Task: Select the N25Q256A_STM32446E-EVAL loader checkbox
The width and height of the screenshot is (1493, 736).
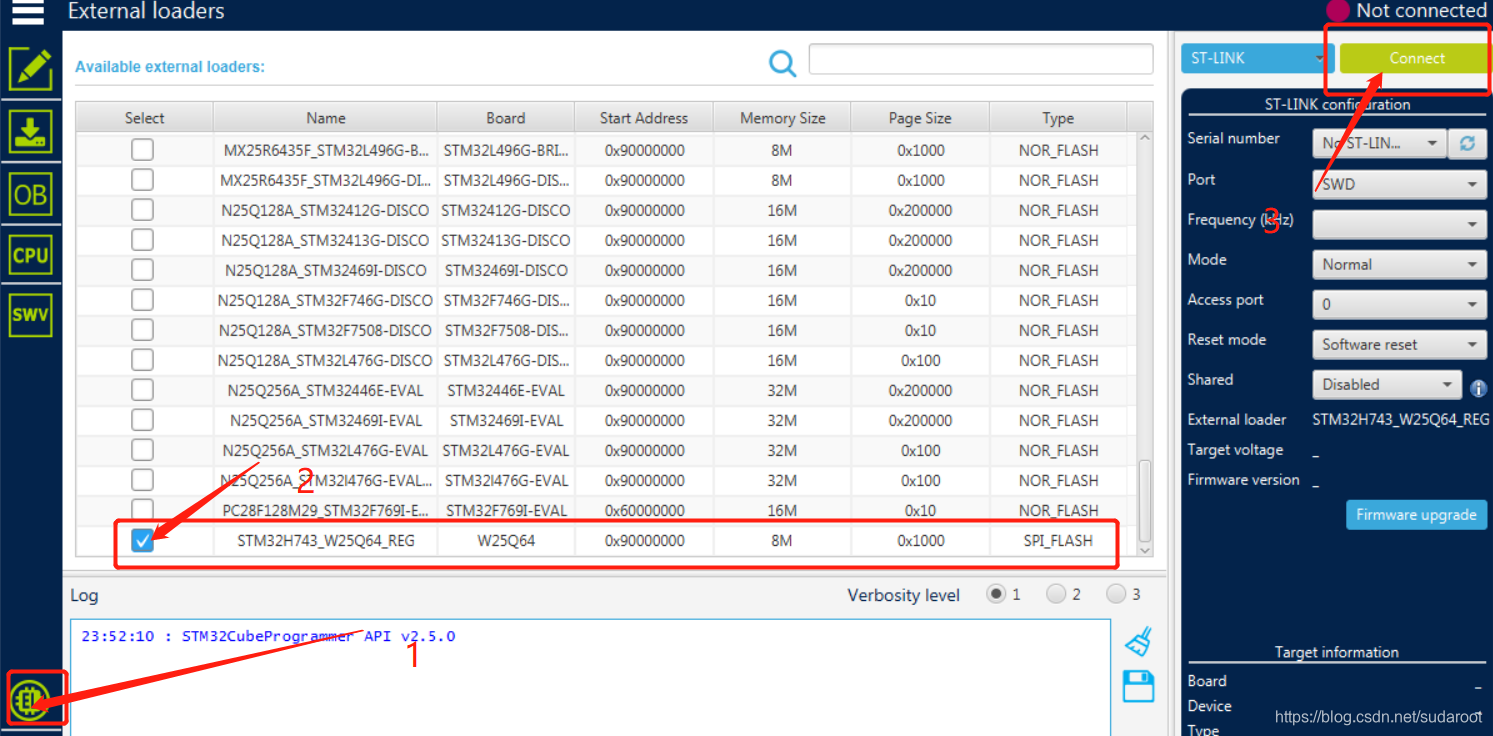Action: coord(143,390)
